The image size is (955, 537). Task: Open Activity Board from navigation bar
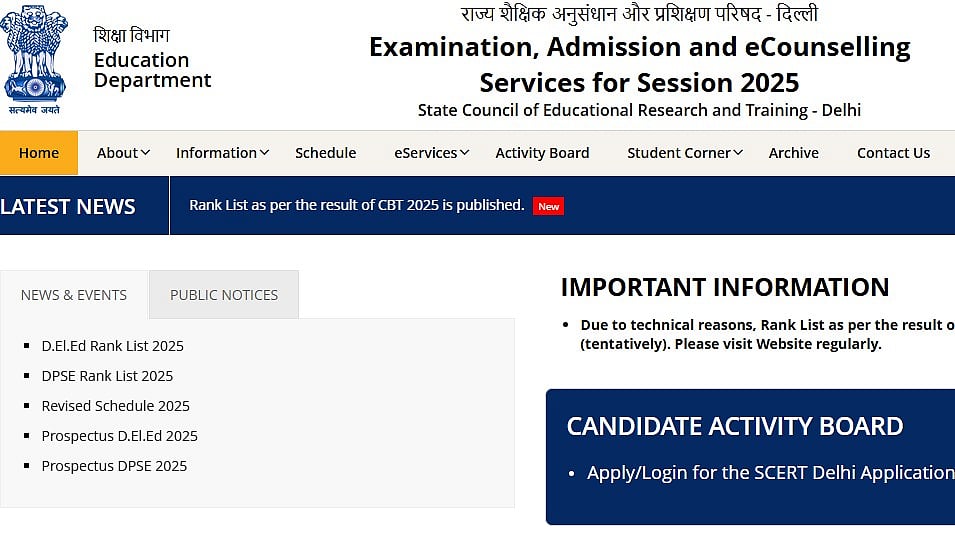pyautogui.click(x=542, y=153)
